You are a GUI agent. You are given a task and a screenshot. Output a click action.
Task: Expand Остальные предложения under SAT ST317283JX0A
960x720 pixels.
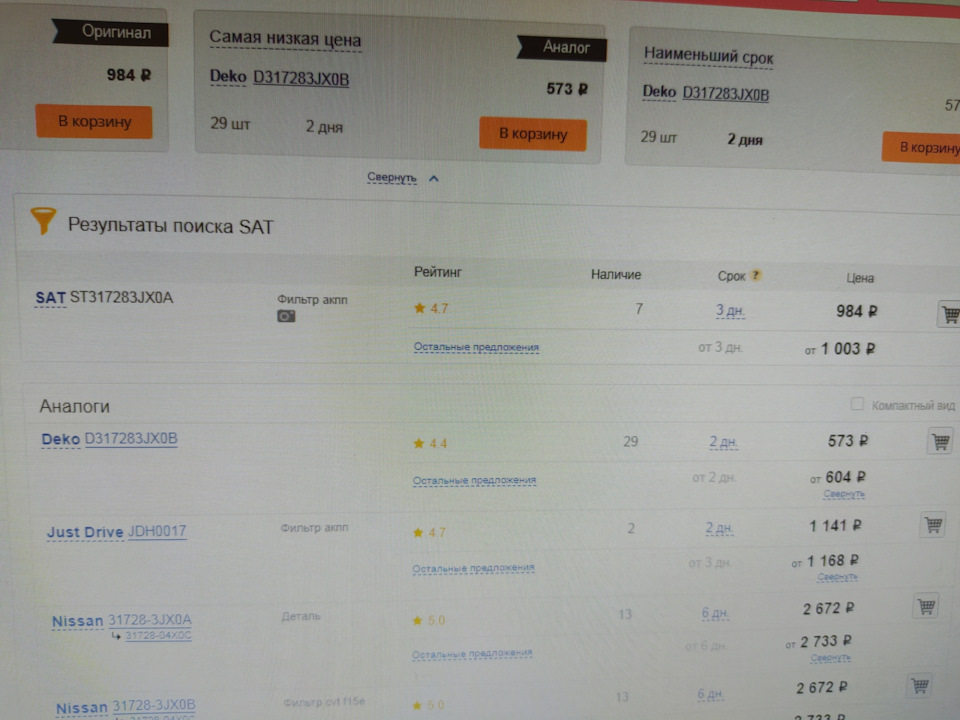pos(476,347)
